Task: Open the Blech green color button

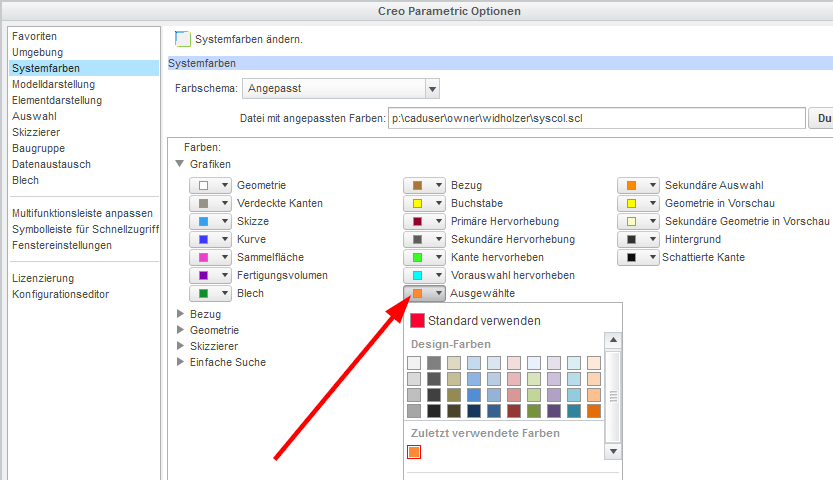Action: pyautogui.click(x=210, y=293)
